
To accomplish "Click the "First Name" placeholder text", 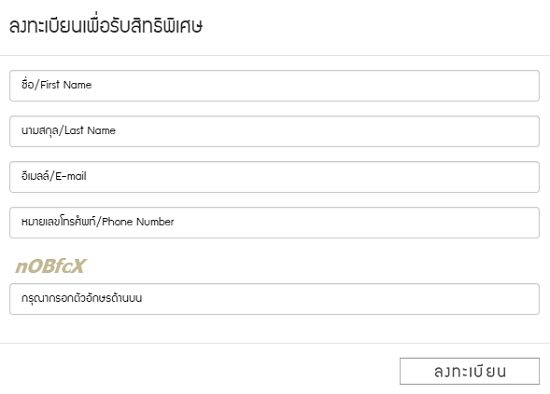I will 66,85.
